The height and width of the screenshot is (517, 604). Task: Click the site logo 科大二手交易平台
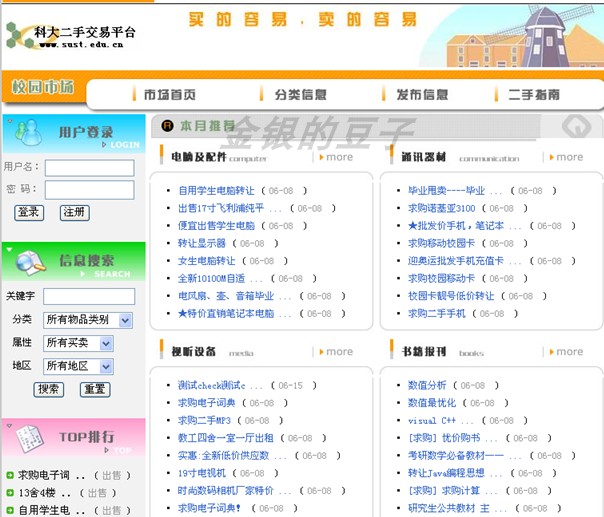[x=71, y=36]
